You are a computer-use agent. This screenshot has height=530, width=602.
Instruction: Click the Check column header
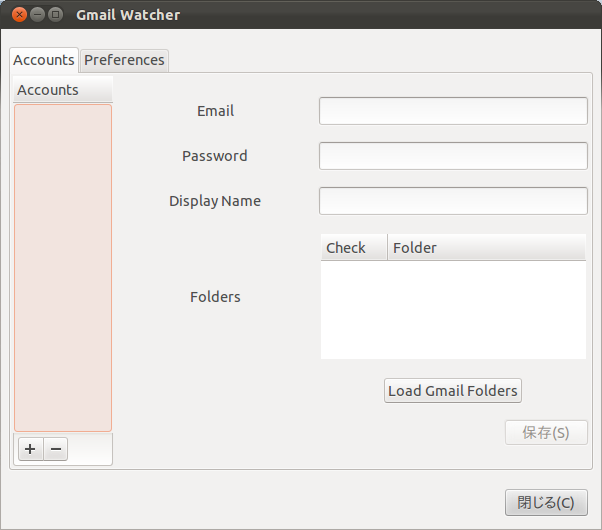354,247
